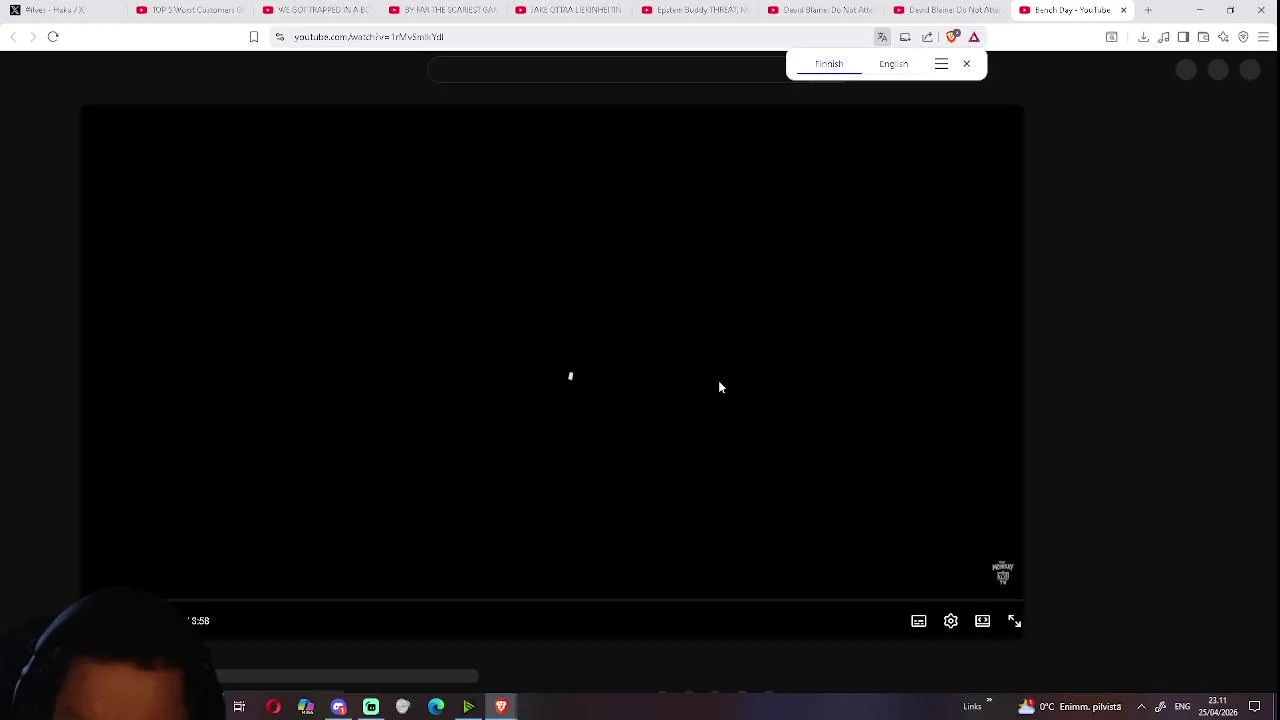Image resolution: width=1280 pixels, height=720 pixels.
Task: Open Leo AI sparkle icon
Action: pyautogui.click(x=1223, y=37)
